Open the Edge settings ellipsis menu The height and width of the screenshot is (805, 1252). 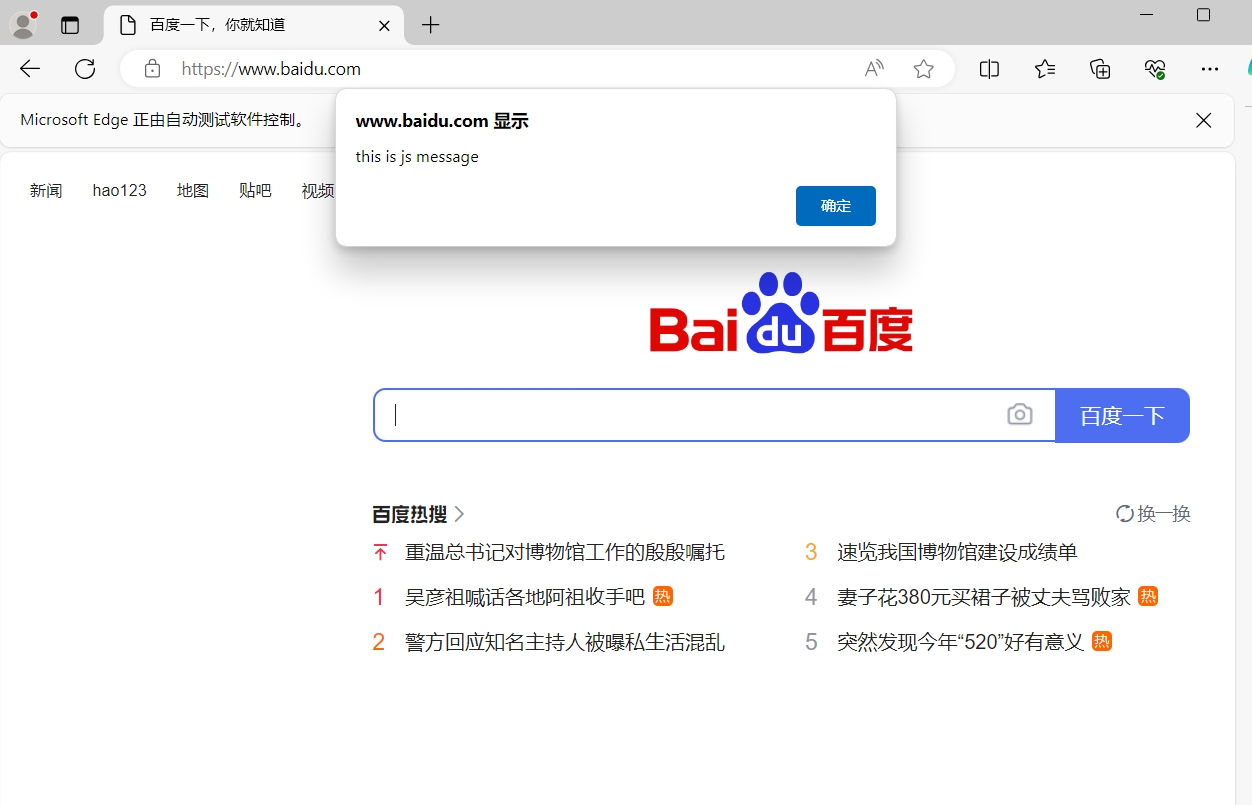pyautogui.click(x=1210, y=69)
